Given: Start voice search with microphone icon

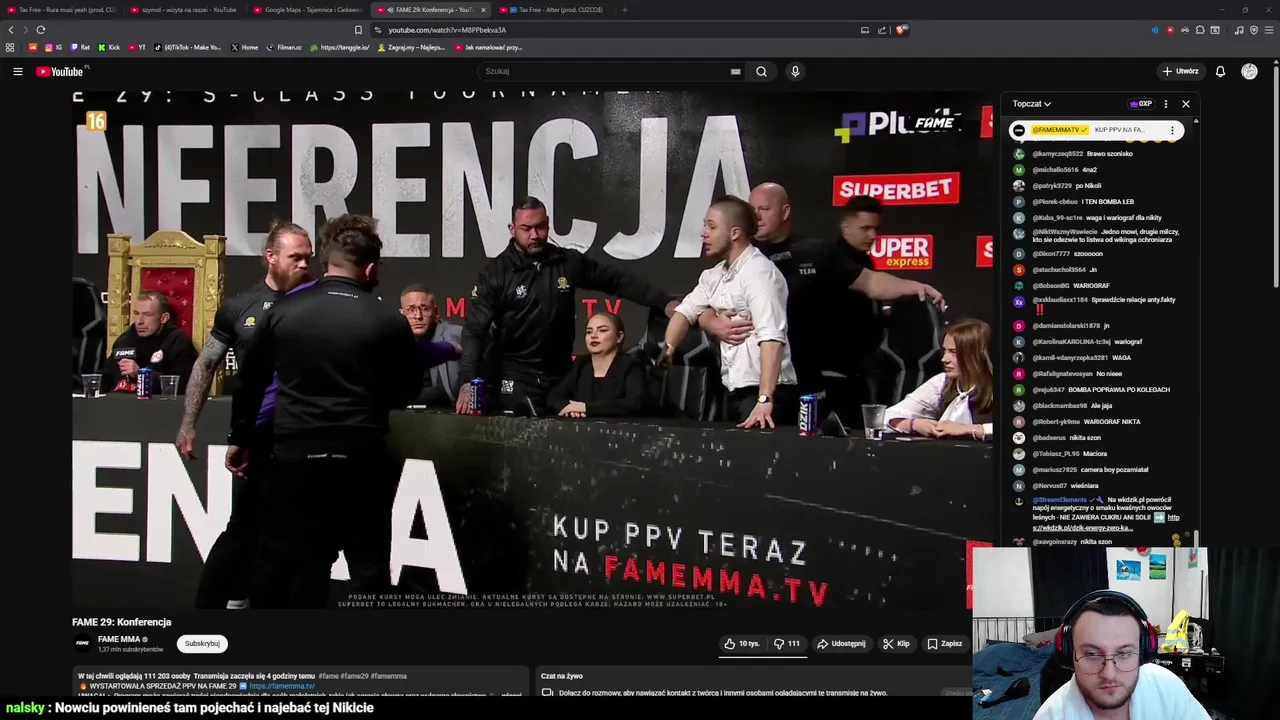Looking at the screenshot, I should pyautogui.click(x=795, y=71).
